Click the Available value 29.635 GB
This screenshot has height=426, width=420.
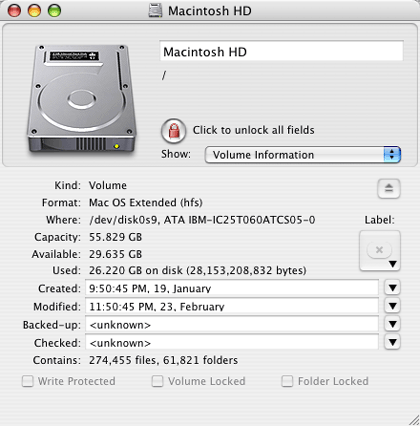click(x=115, y=254)
